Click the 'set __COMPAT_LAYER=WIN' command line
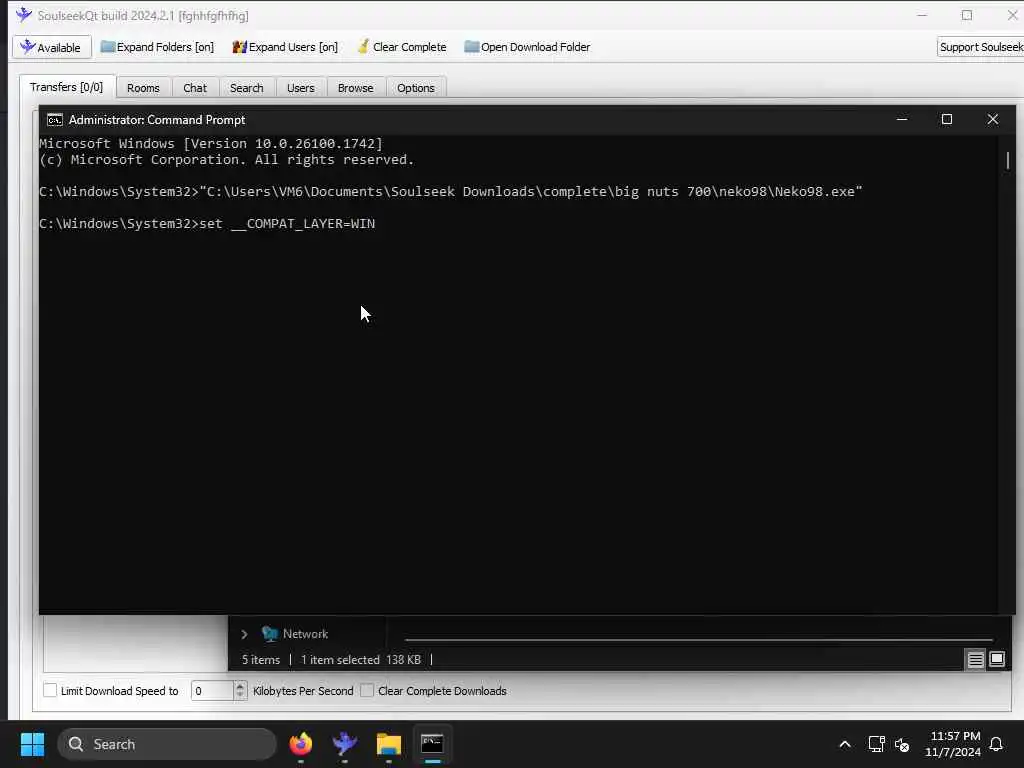The image size is (1024, 768). click(207, 223)
